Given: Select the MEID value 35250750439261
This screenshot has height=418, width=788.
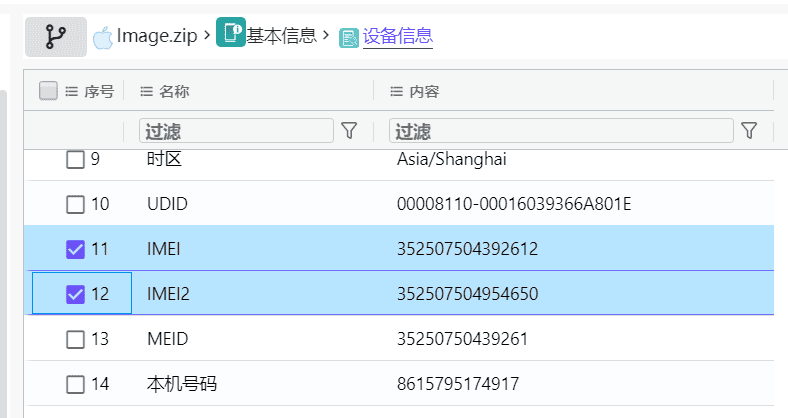Looking at the screenshot, I should coord(462,339).
